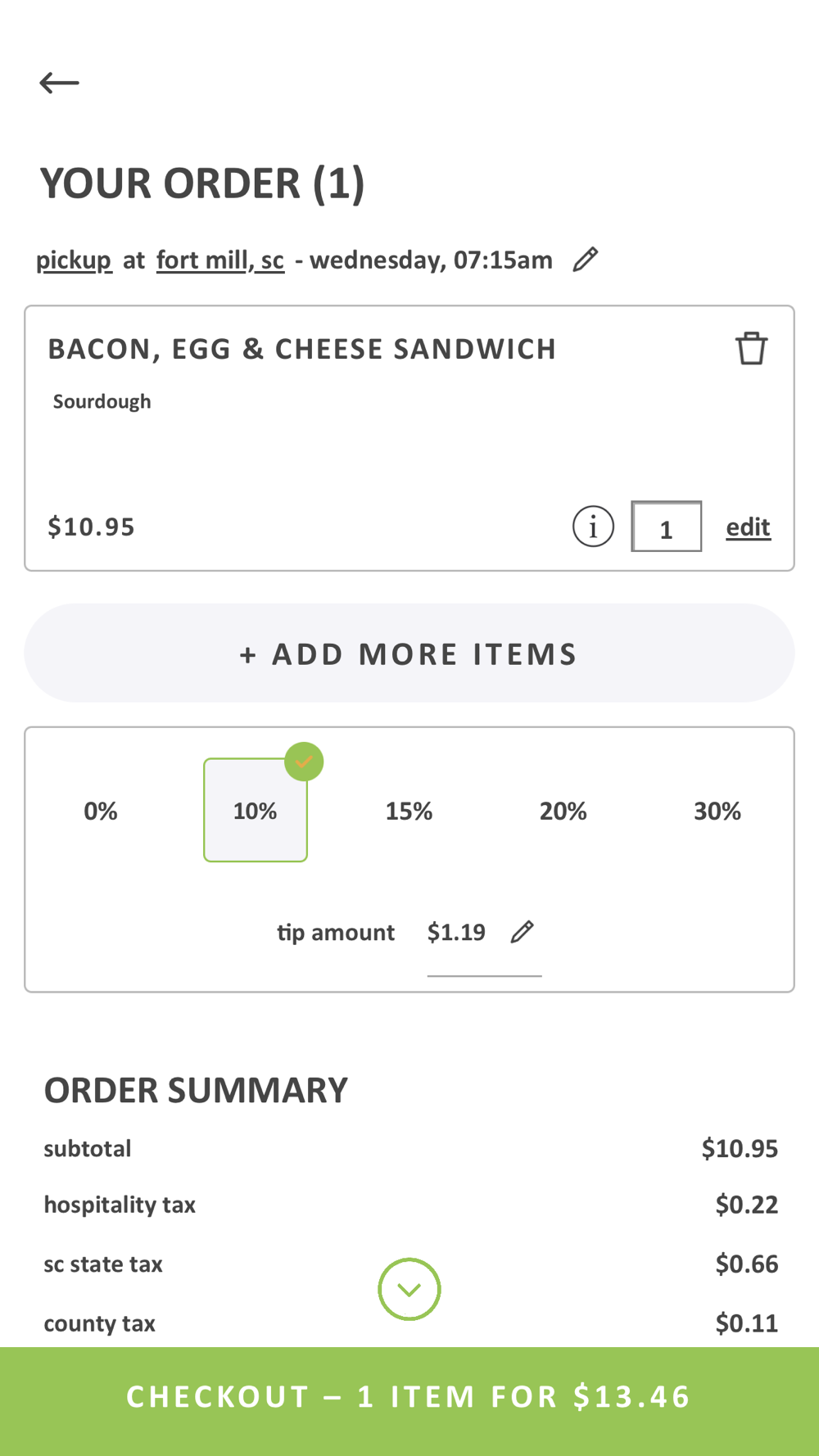Edit tip amount with pencil icon
The image size is (819, 1456).
(523, 932)
